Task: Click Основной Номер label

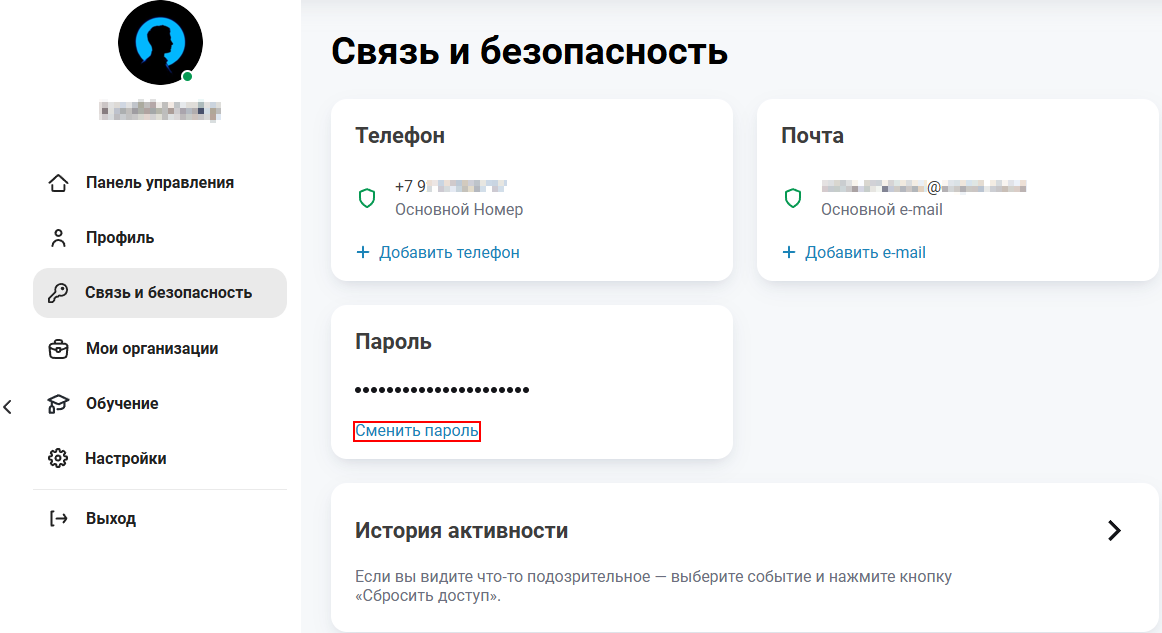Action: (459, 210)
